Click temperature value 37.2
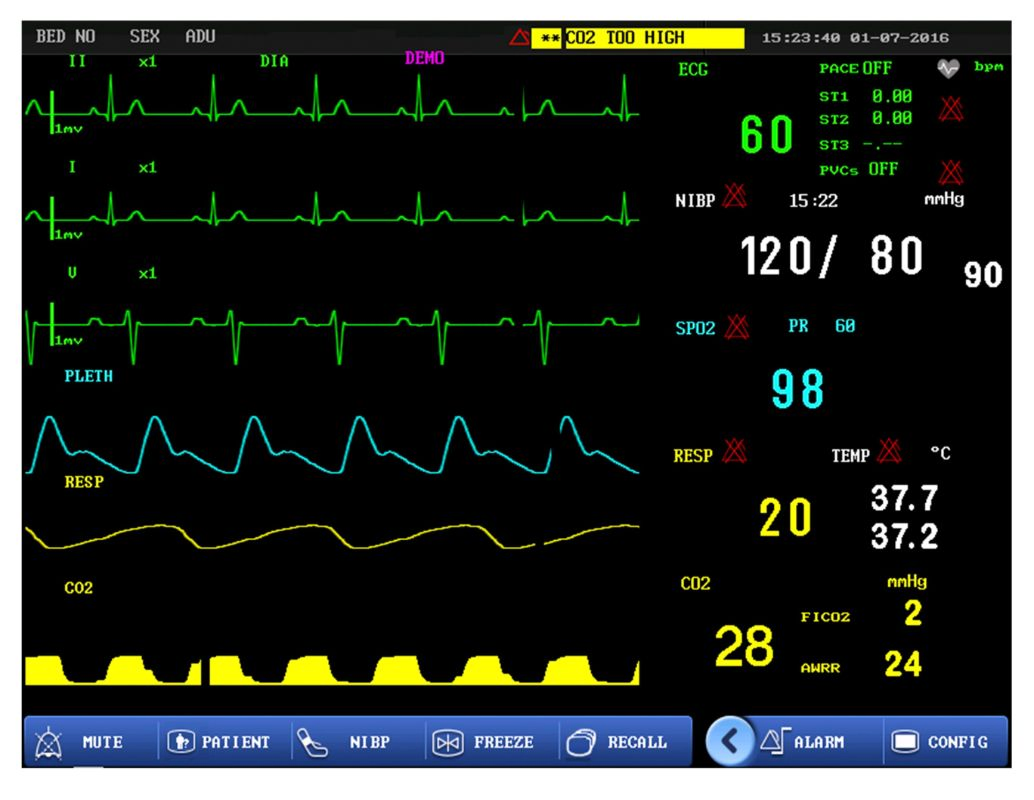Screen dimensions: 1034x800 tap(904, 536)
